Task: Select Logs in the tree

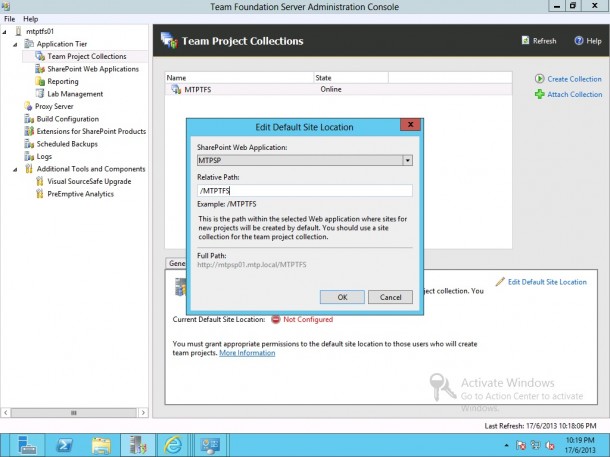Action: [x=44, y=156]
